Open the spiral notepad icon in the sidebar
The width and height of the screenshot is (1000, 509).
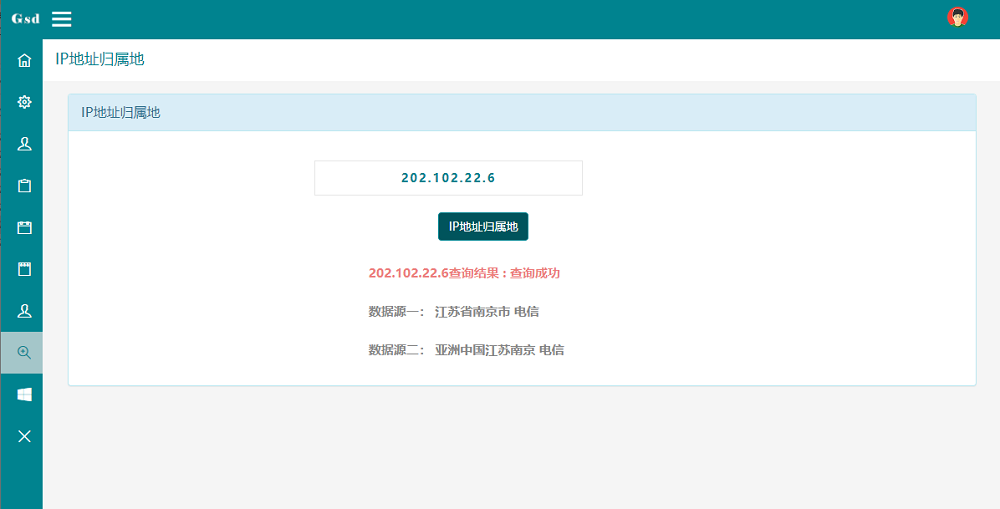pyautogui.click(x=24, y=269)
